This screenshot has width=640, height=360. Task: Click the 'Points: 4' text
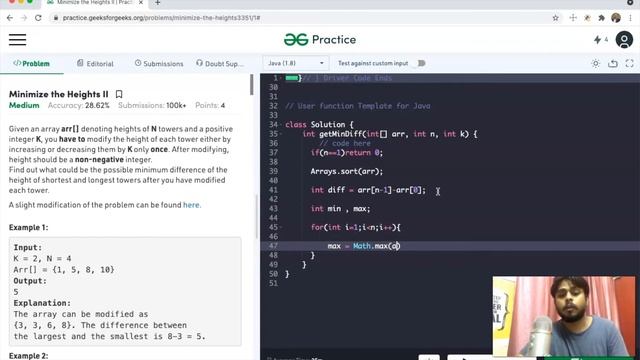click(210, 105)
